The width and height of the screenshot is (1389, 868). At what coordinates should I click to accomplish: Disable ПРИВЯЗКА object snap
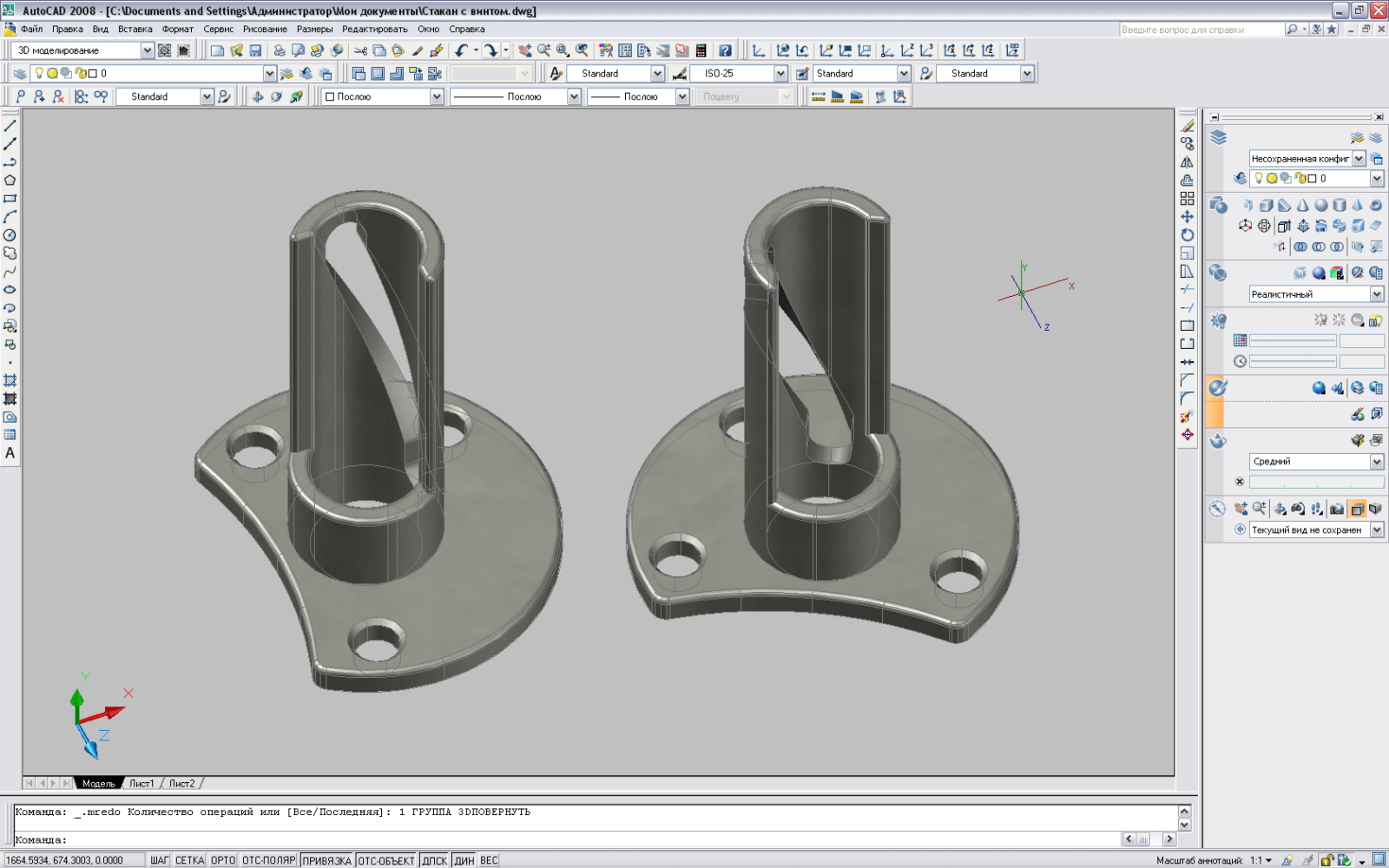click(x=326, y=860)
